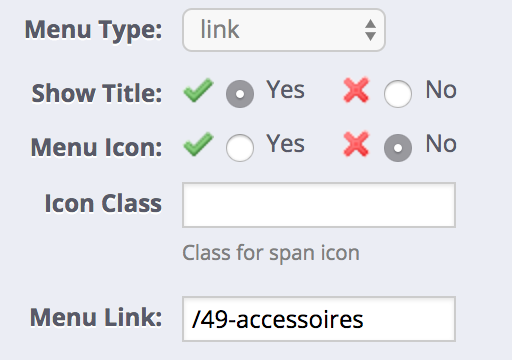Viewport: 512px width, 360px height.
Task: Click the red X beside Show Title
Action: coord(356,90)
